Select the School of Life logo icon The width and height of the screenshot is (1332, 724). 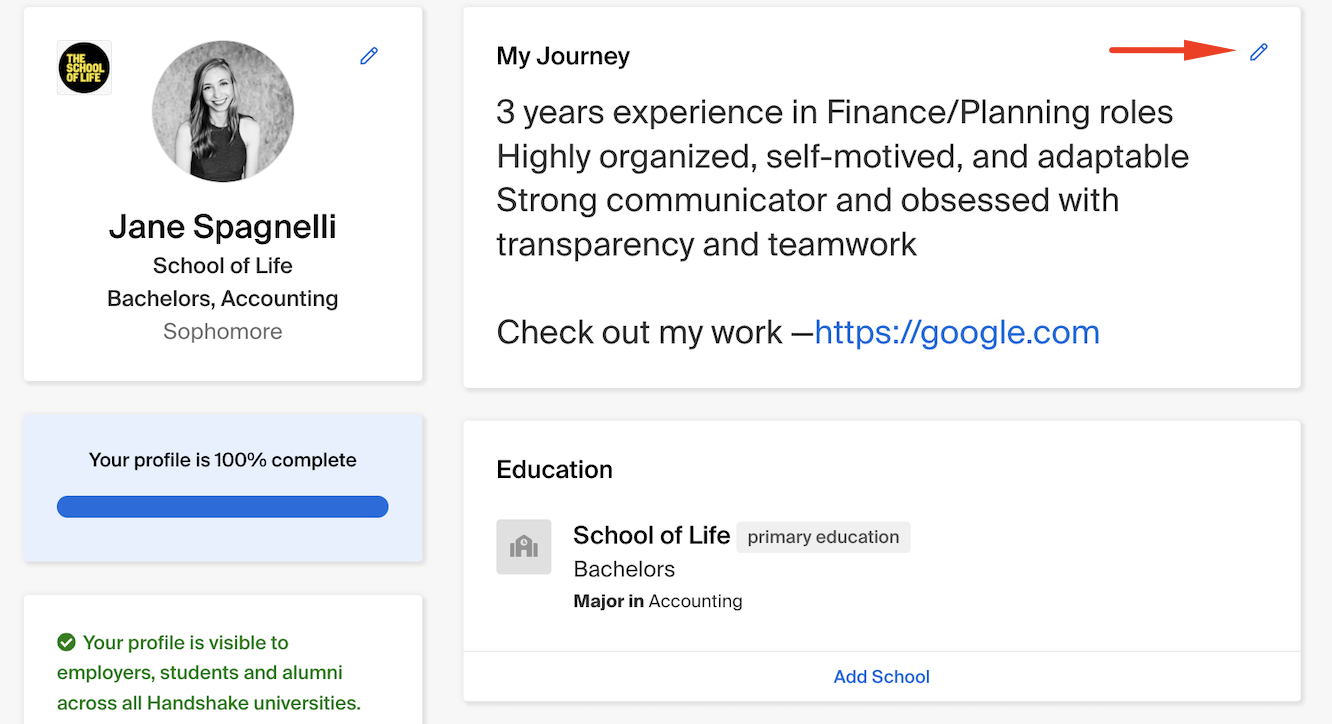click(x=84, y=67)
